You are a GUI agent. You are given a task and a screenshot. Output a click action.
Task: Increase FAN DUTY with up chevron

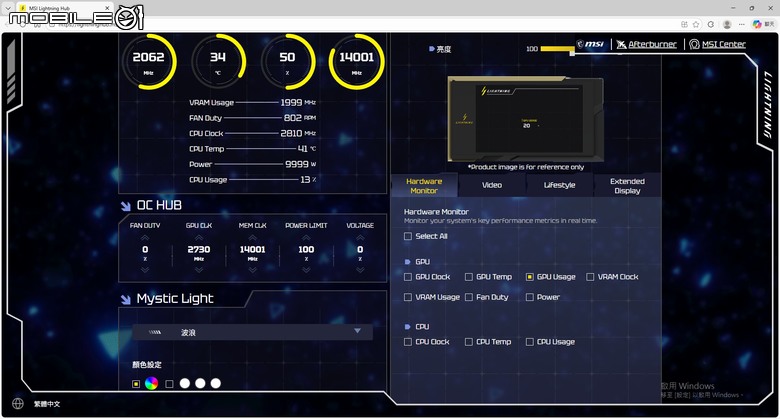click(145, 237)
